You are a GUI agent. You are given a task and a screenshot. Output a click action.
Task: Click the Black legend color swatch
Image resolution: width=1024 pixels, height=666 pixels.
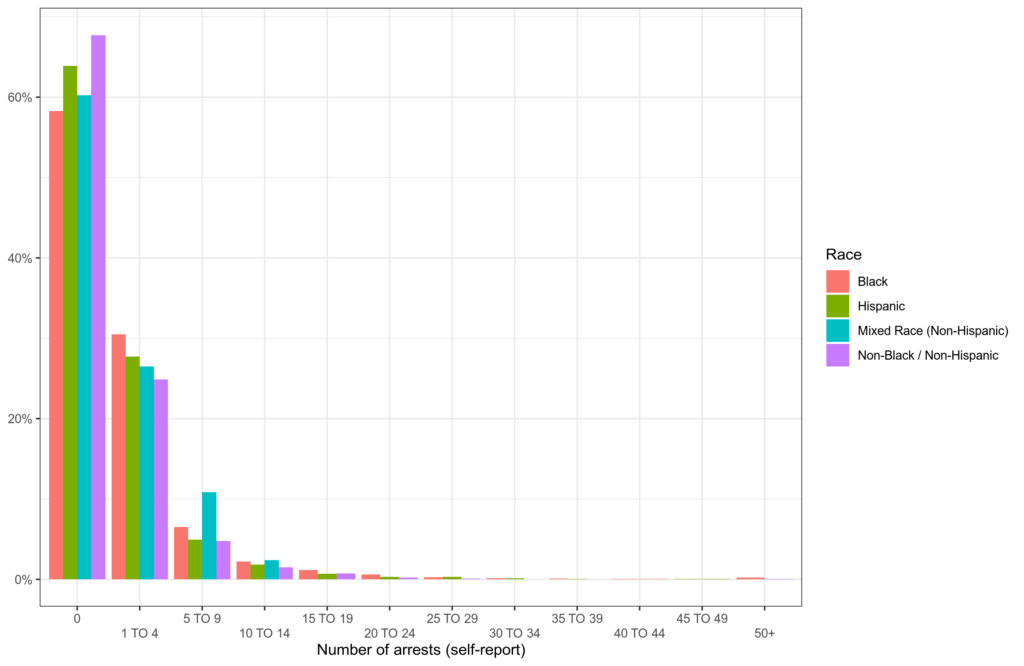837,281
